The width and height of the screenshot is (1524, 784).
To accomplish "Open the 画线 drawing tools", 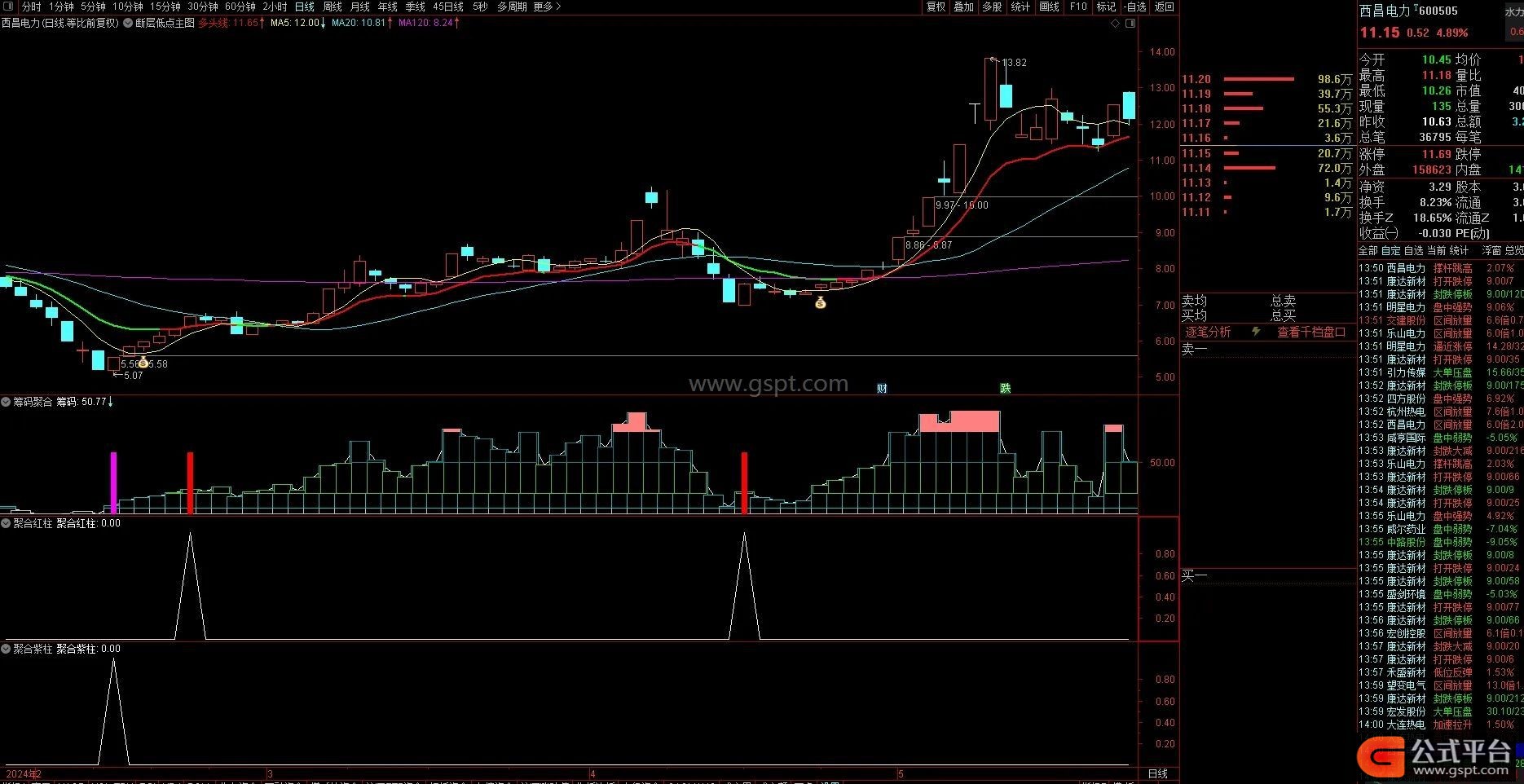I will pos(1050,7).
